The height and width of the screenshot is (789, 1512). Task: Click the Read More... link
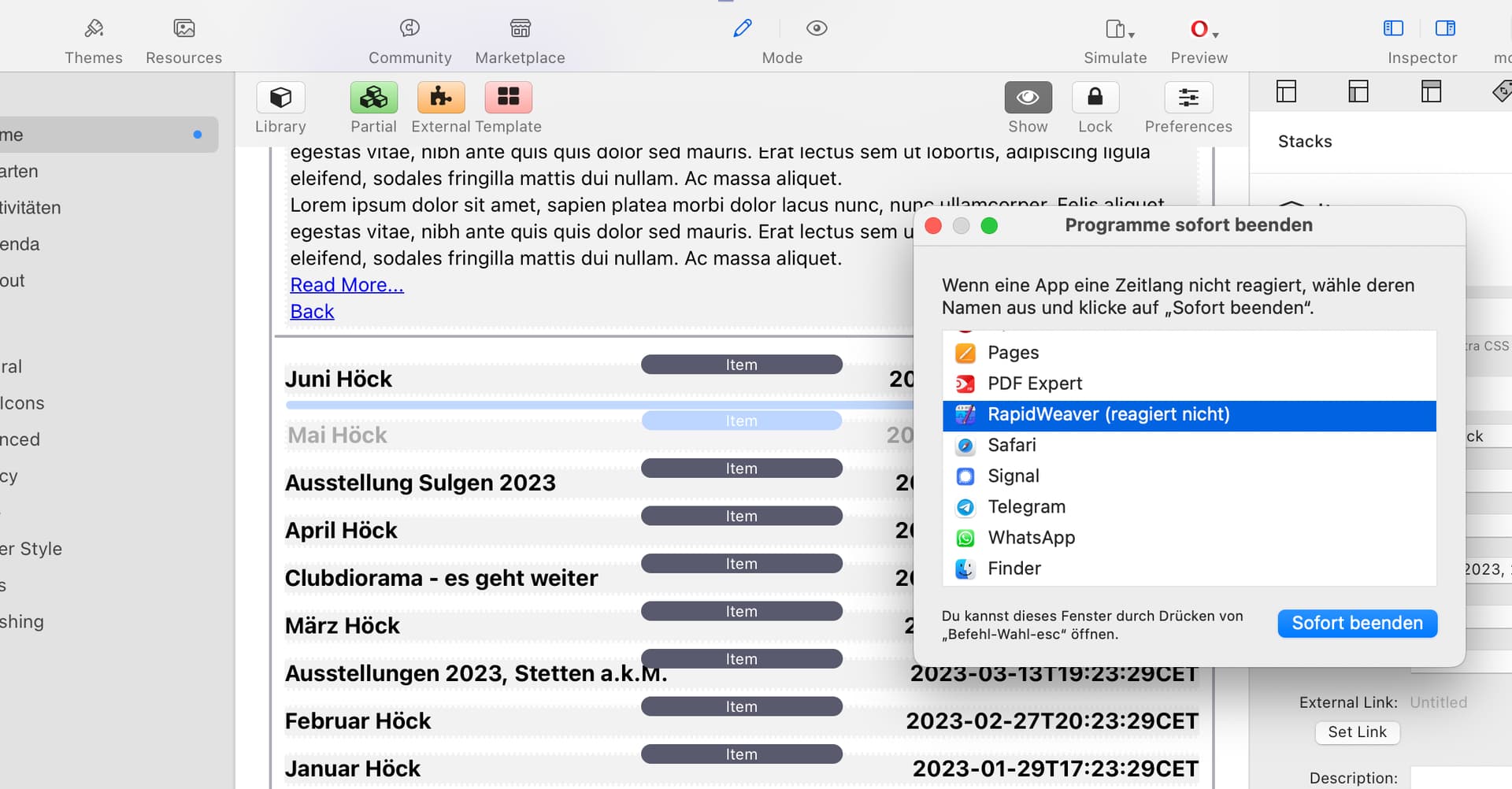point(346,285)
